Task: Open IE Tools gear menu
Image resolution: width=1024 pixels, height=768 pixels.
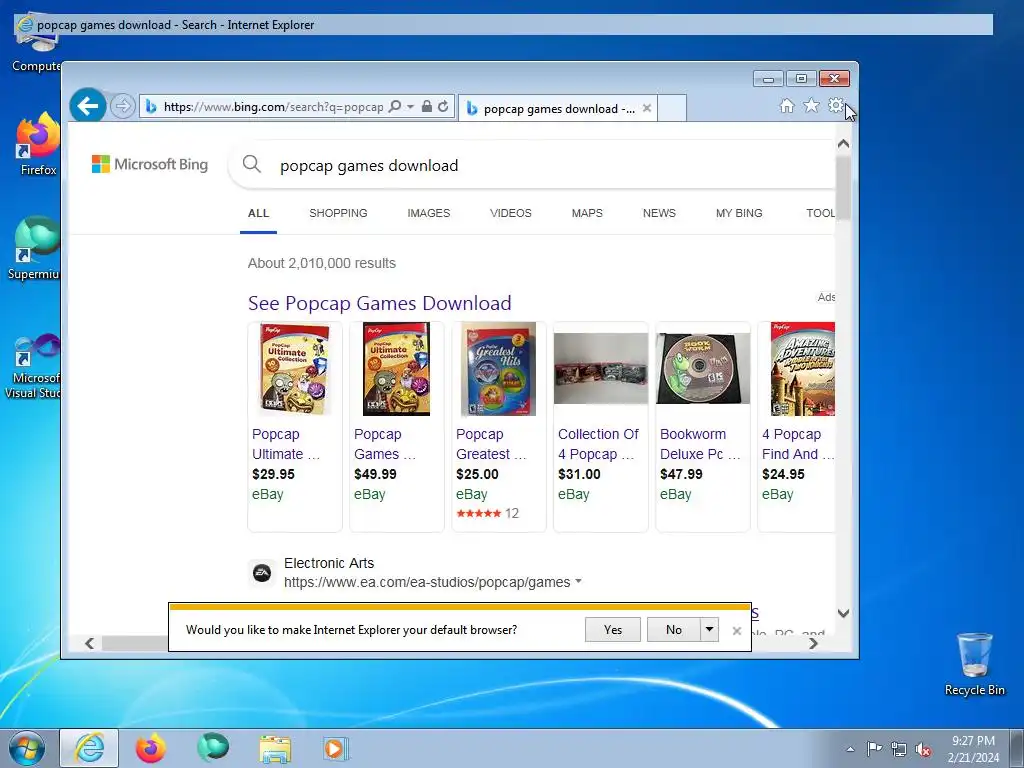Action: pyautogui.click(x=835, y=105)
